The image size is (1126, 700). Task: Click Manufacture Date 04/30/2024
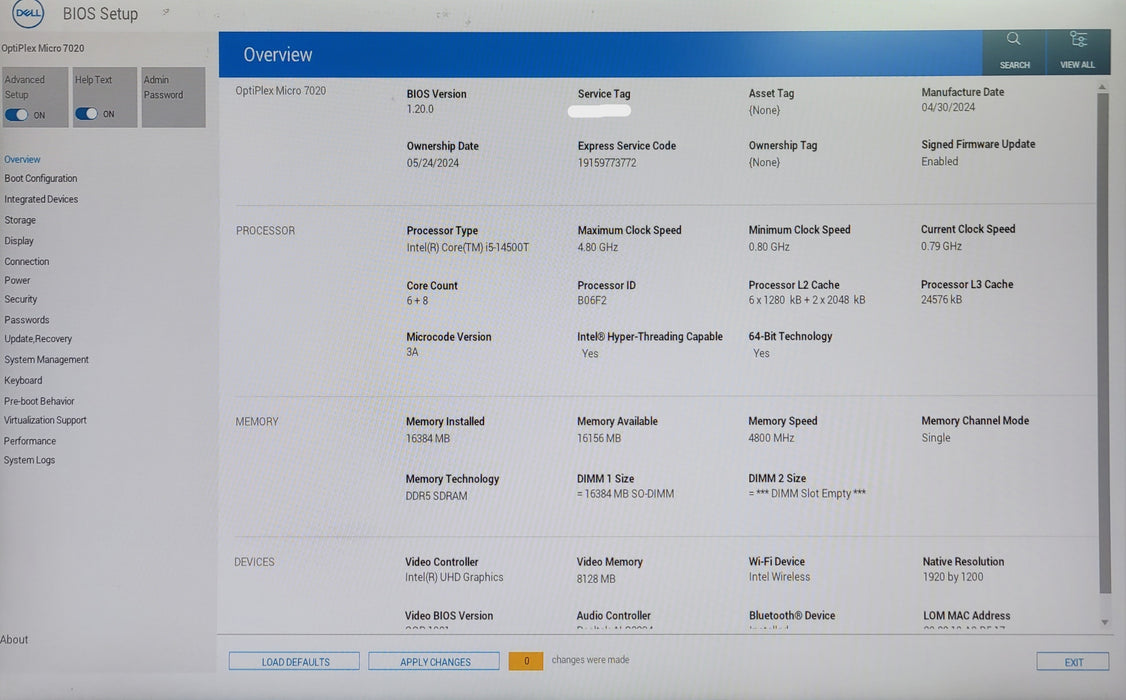948,107
